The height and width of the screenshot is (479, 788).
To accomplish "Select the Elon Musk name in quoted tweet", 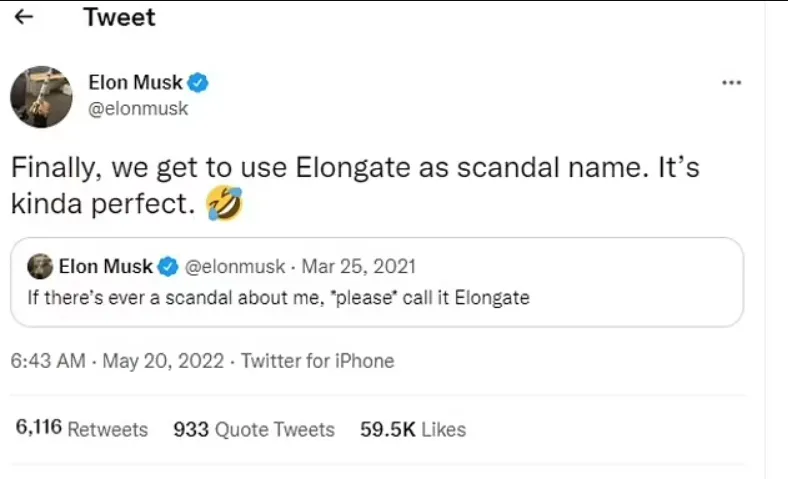I will pyautogui.click(x=105, y=266).
